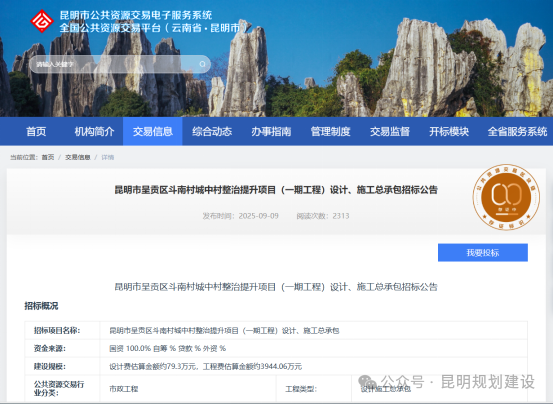Open the 交易监督 navigation tab

(x=390, y=131)
